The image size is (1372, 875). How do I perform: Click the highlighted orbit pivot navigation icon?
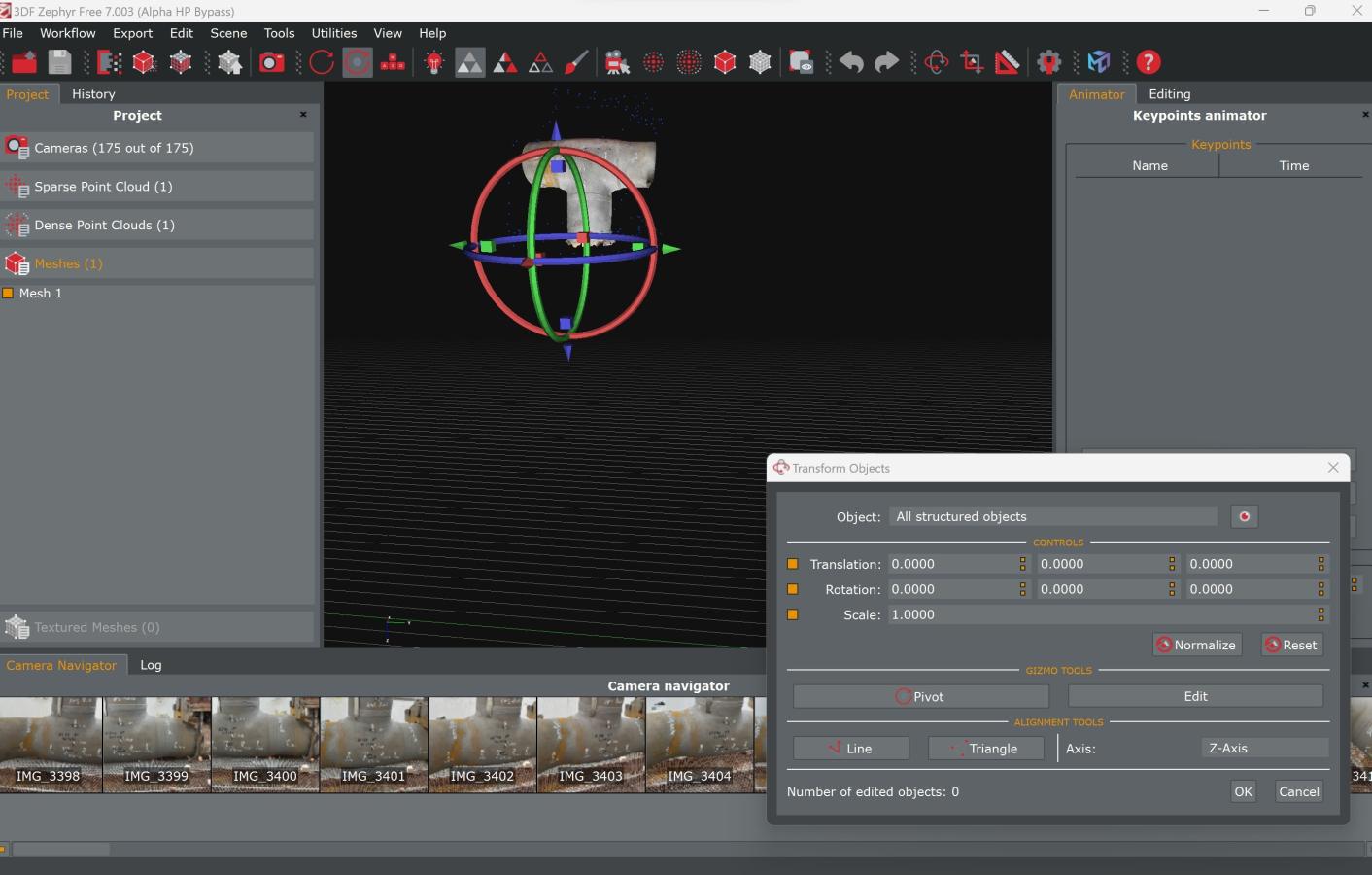pos(358,62)
